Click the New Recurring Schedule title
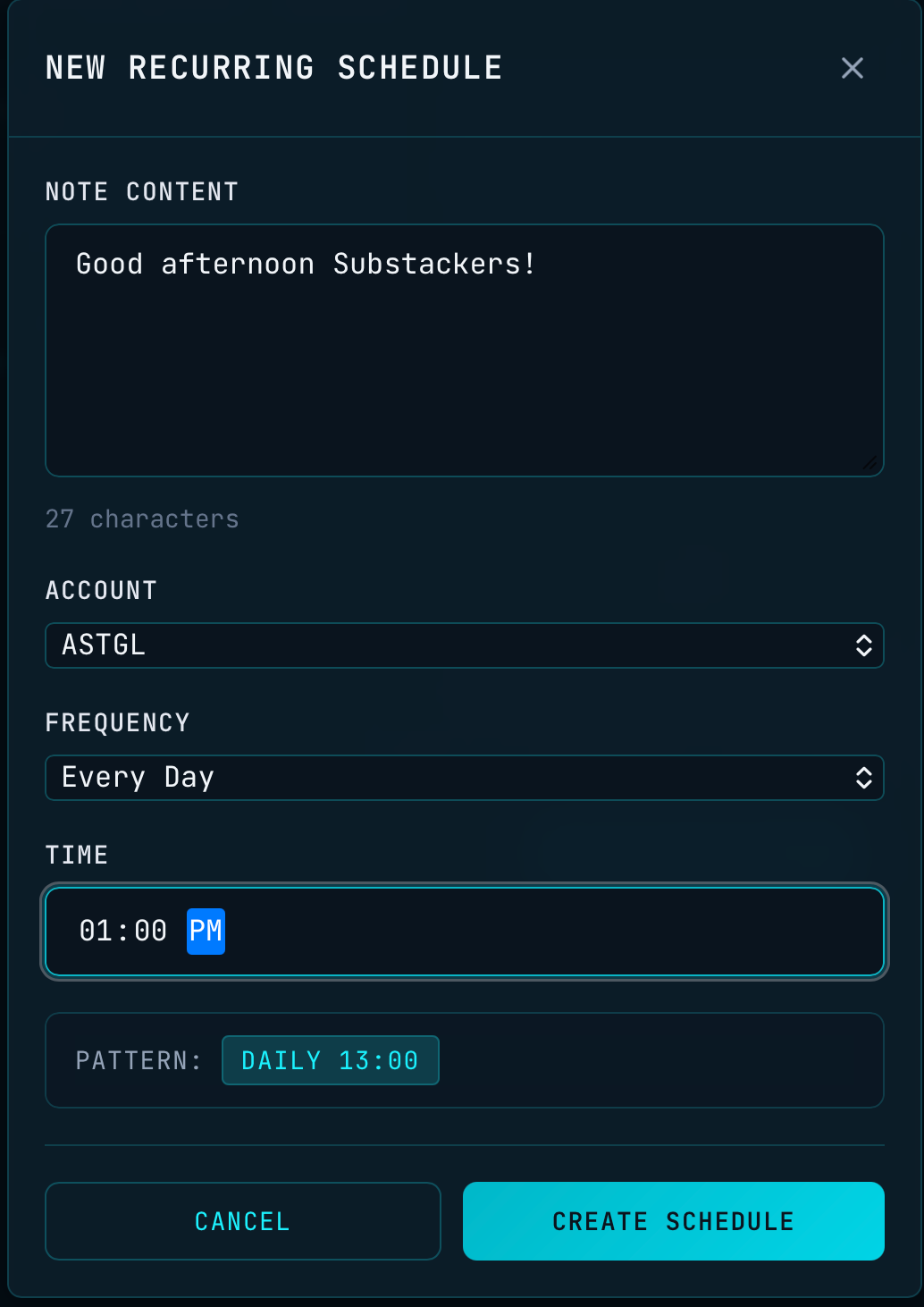This screenshot has height=1307, width=924. click(x=273, y=68)
